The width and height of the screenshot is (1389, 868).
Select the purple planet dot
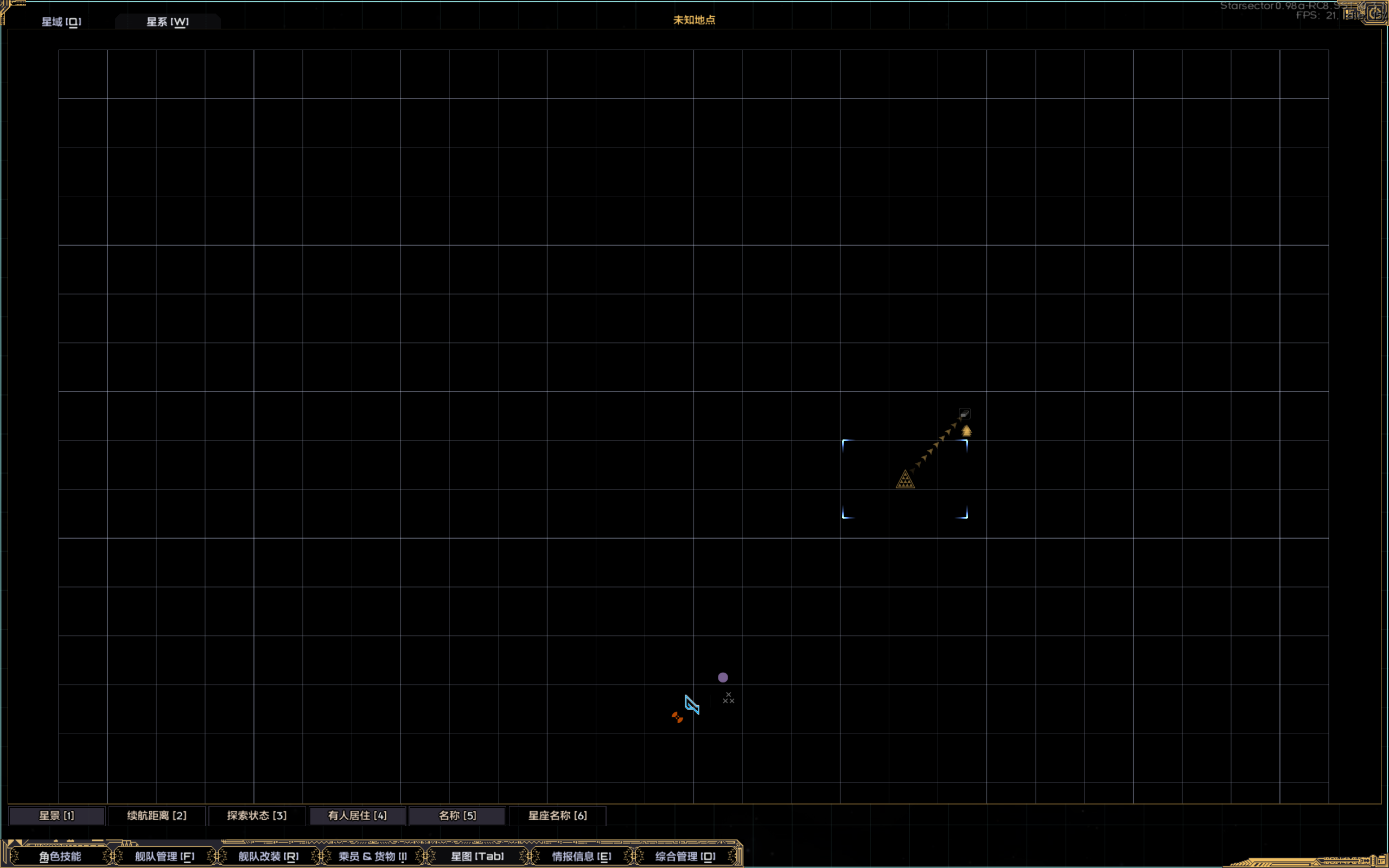pos(723,678)
